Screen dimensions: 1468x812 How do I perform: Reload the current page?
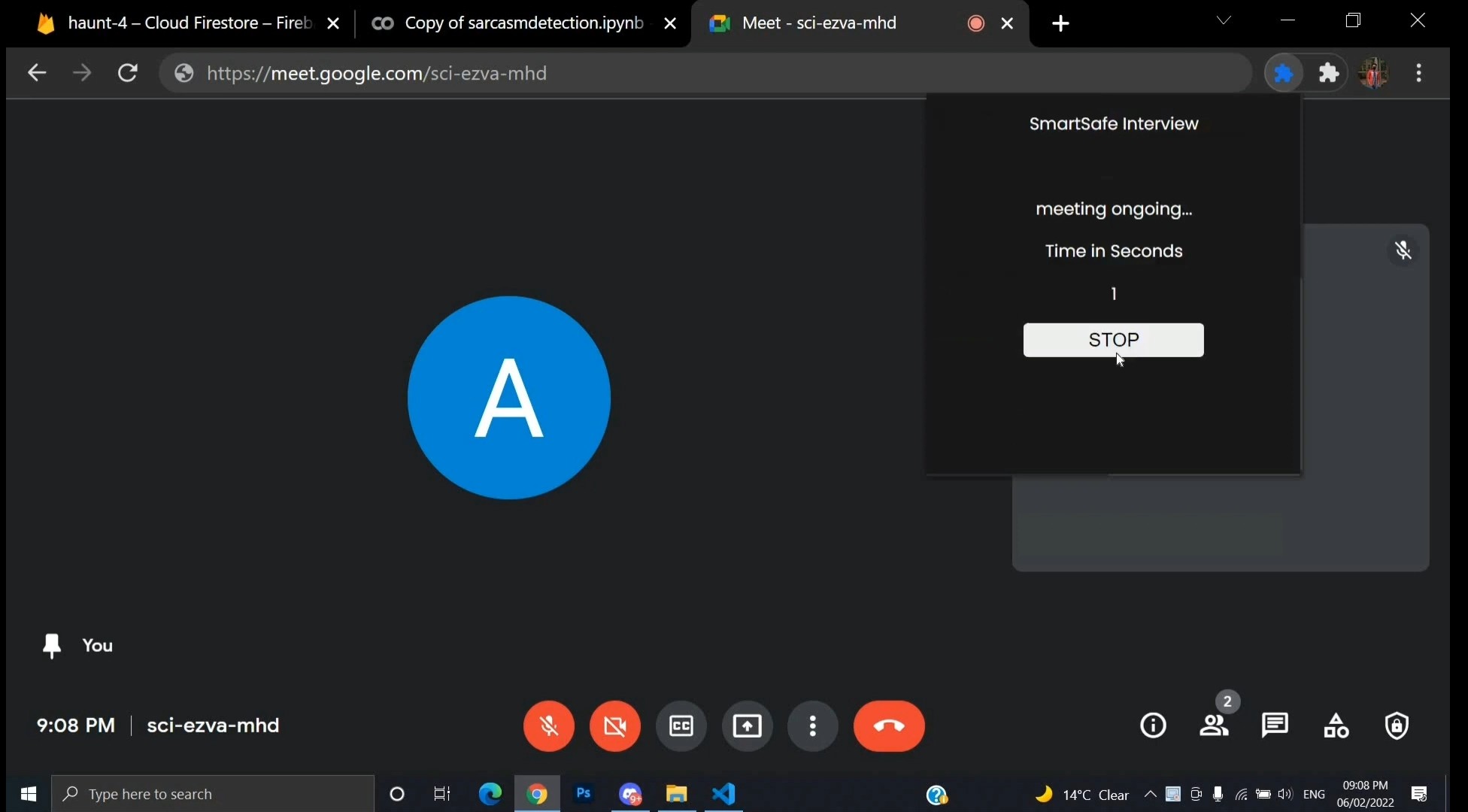click(x=128, y=73)
